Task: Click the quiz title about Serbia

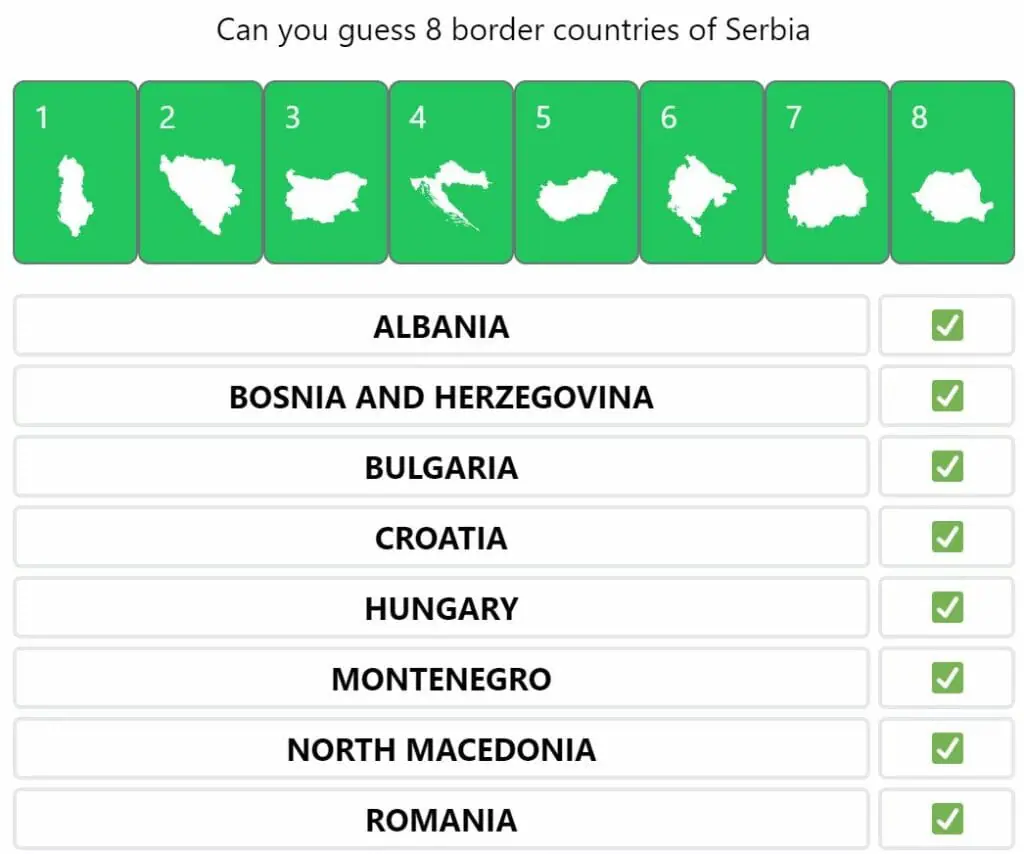Action: (x=513, y=30)
